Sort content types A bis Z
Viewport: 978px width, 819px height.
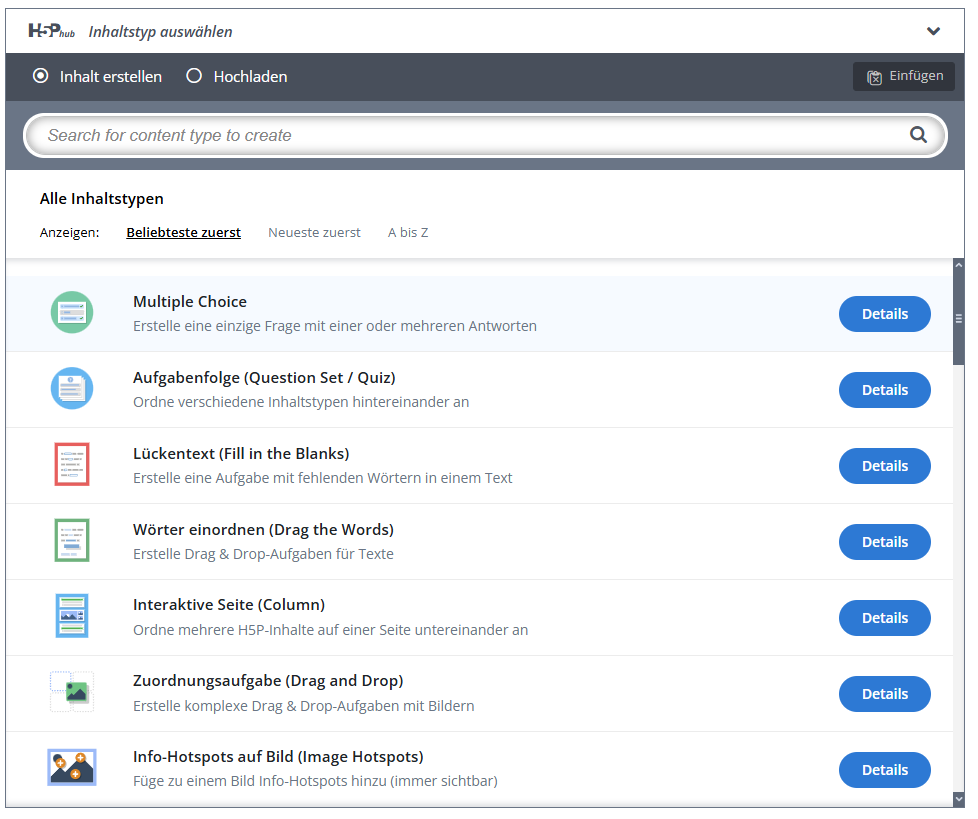click(408, 232)
